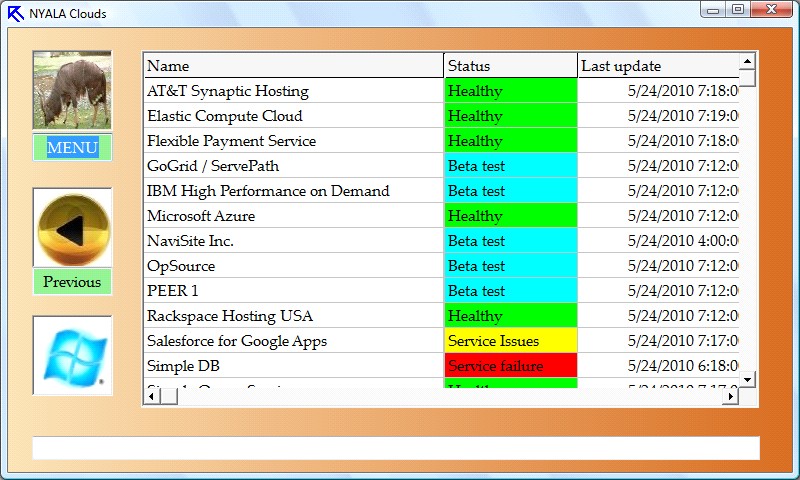Maximize the NYALA Clouds window
The height and width of the screenshot is (480, 800).
coord(738,10)
